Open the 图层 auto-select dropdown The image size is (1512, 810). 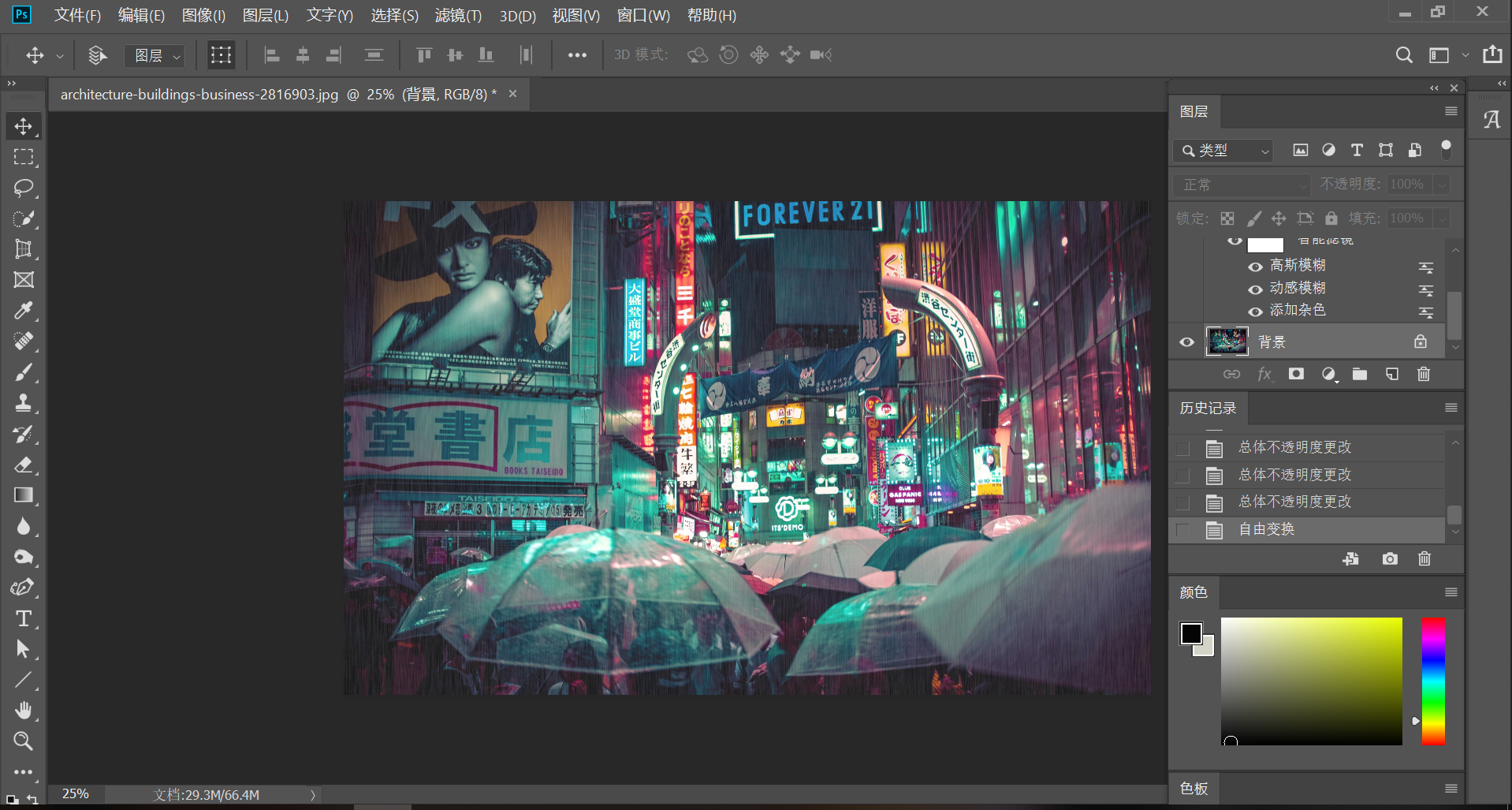point(155,56)
